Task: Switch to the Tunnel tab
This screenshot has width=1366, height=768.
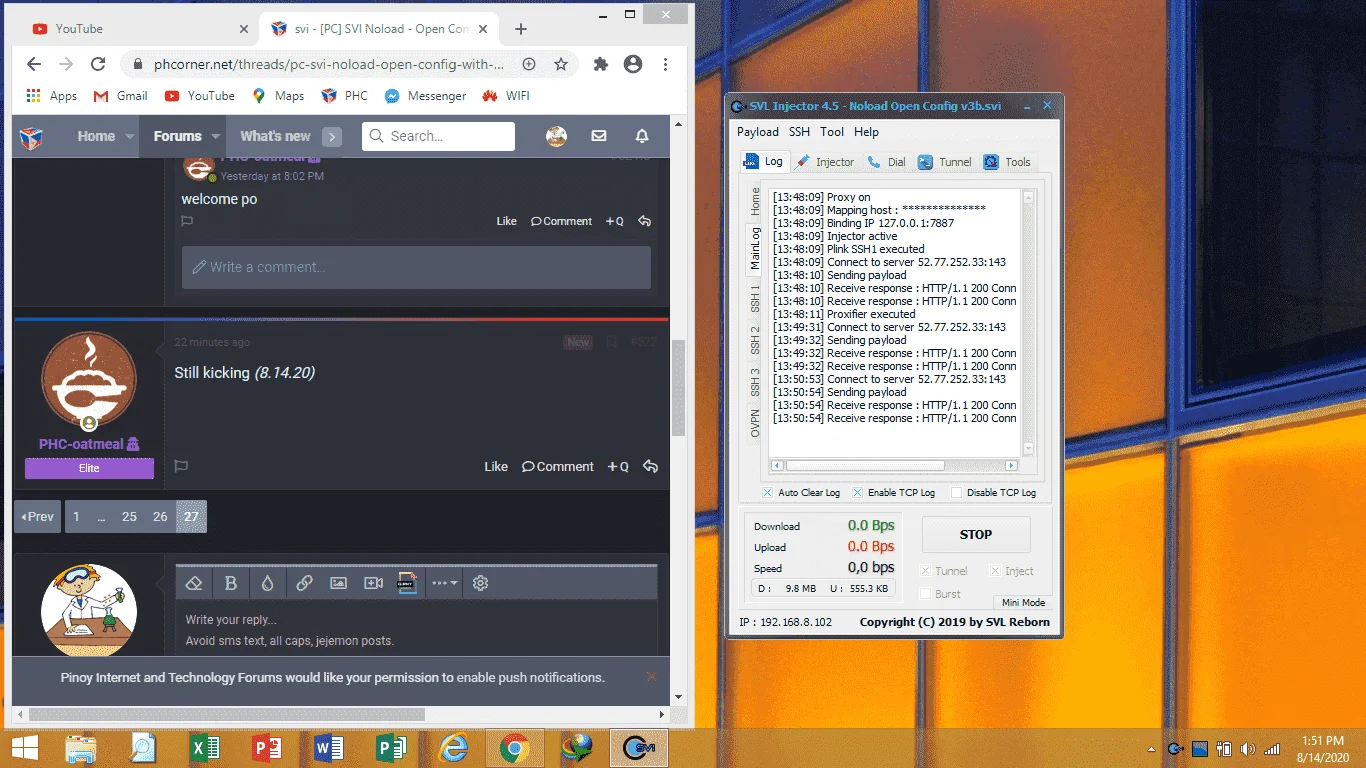Action: click(x=945, y=162)
